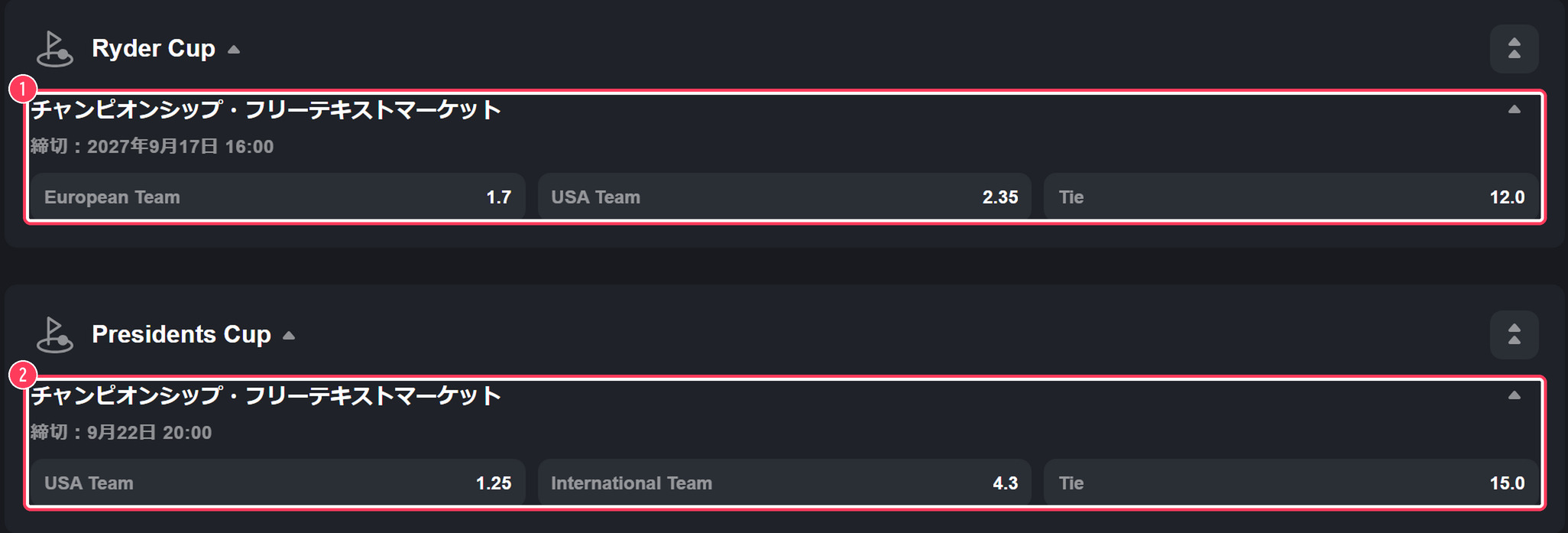
Task: Collapse all Presidents Cup markets with double-arrow button
Action: (1514, 335)
